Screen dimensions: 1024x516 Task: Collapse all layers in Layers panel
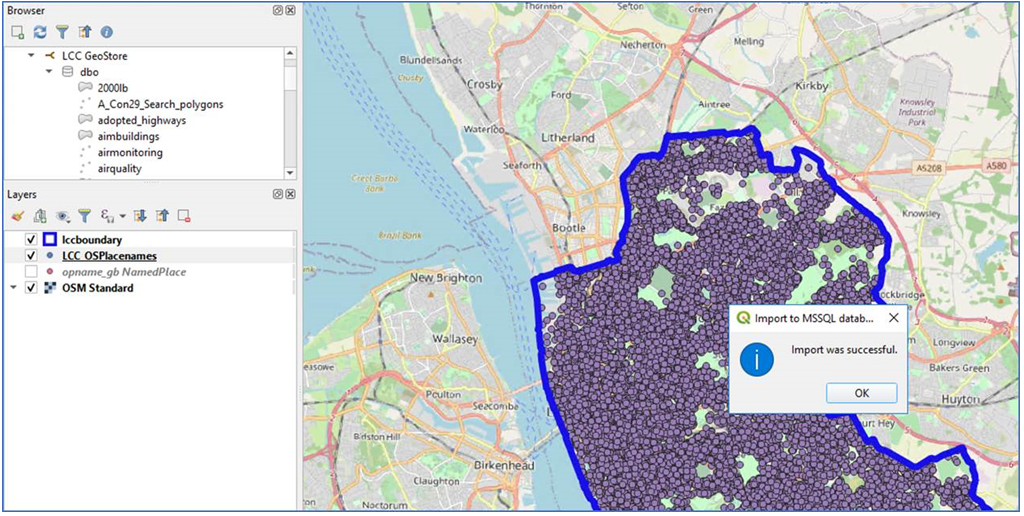click(162, 216)
